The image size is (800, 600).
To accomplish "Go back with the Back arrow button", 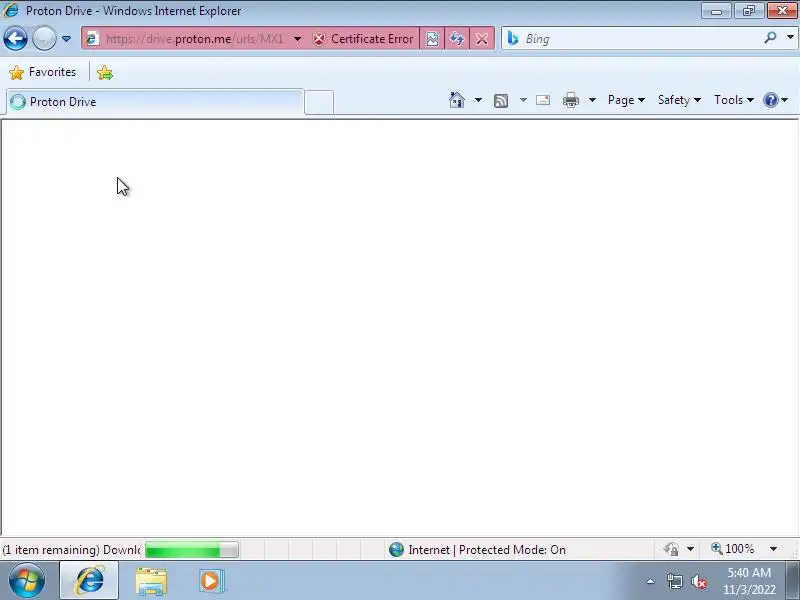I will coord(15,39).
